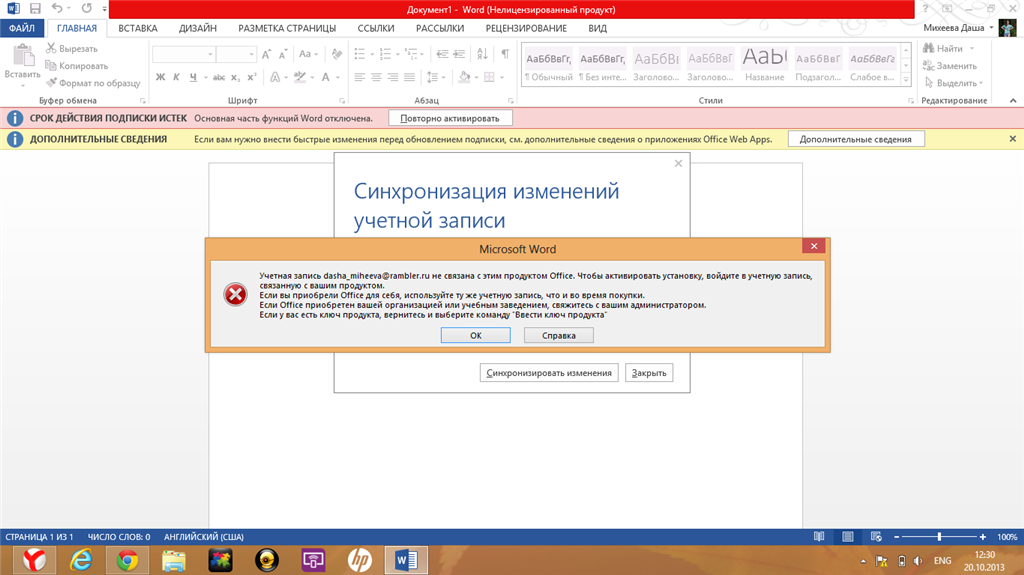The image size is (1024, 575).
Task: Click the text highlight color icon
Action: (x=300, y=77)
